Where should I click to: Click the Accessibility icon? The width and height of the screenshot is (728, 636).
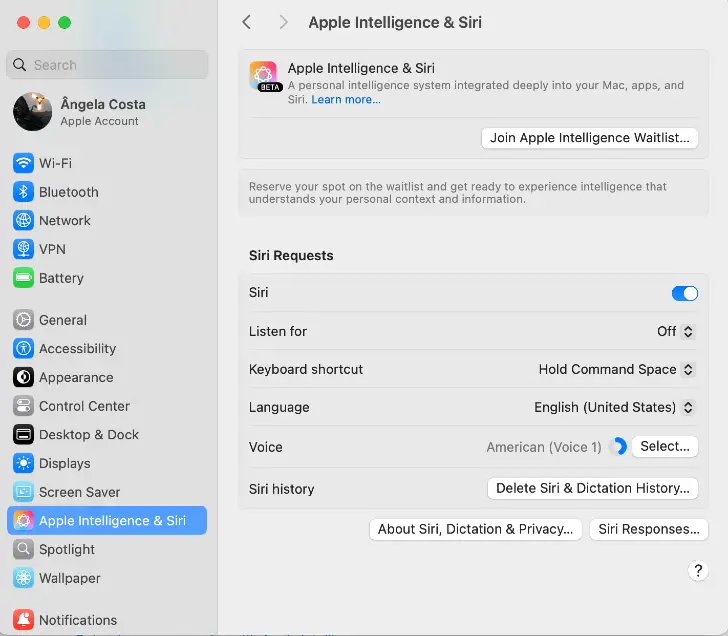[x=23, y=349]
